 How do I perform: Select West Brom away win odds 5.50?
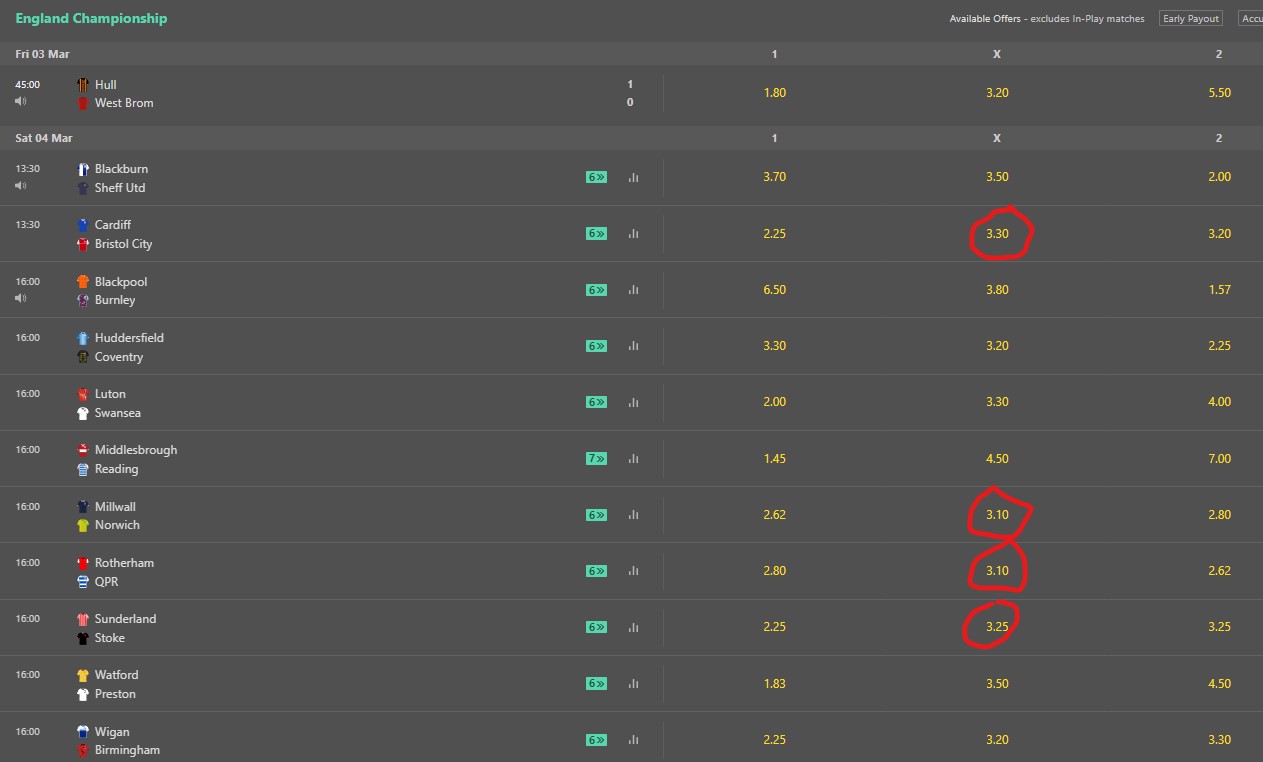pyautogui.click(x=1219, y=93)
